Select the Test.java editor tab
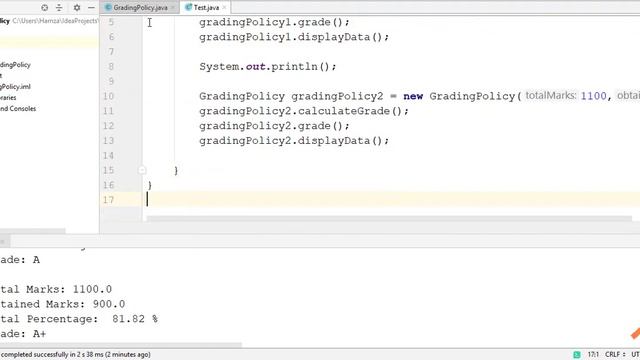 pyautogui.click(x=206, y=7)
